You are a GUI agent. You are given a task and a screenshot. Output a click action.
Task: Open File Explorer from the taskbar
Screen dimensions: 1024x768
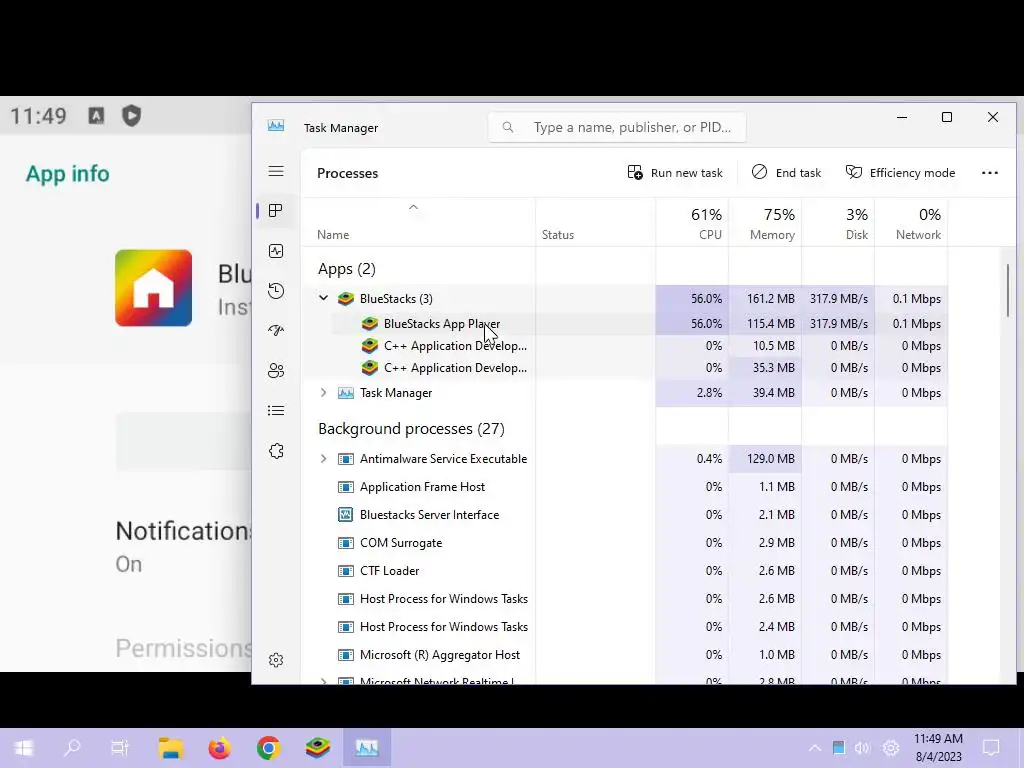[x=170, y=748]
